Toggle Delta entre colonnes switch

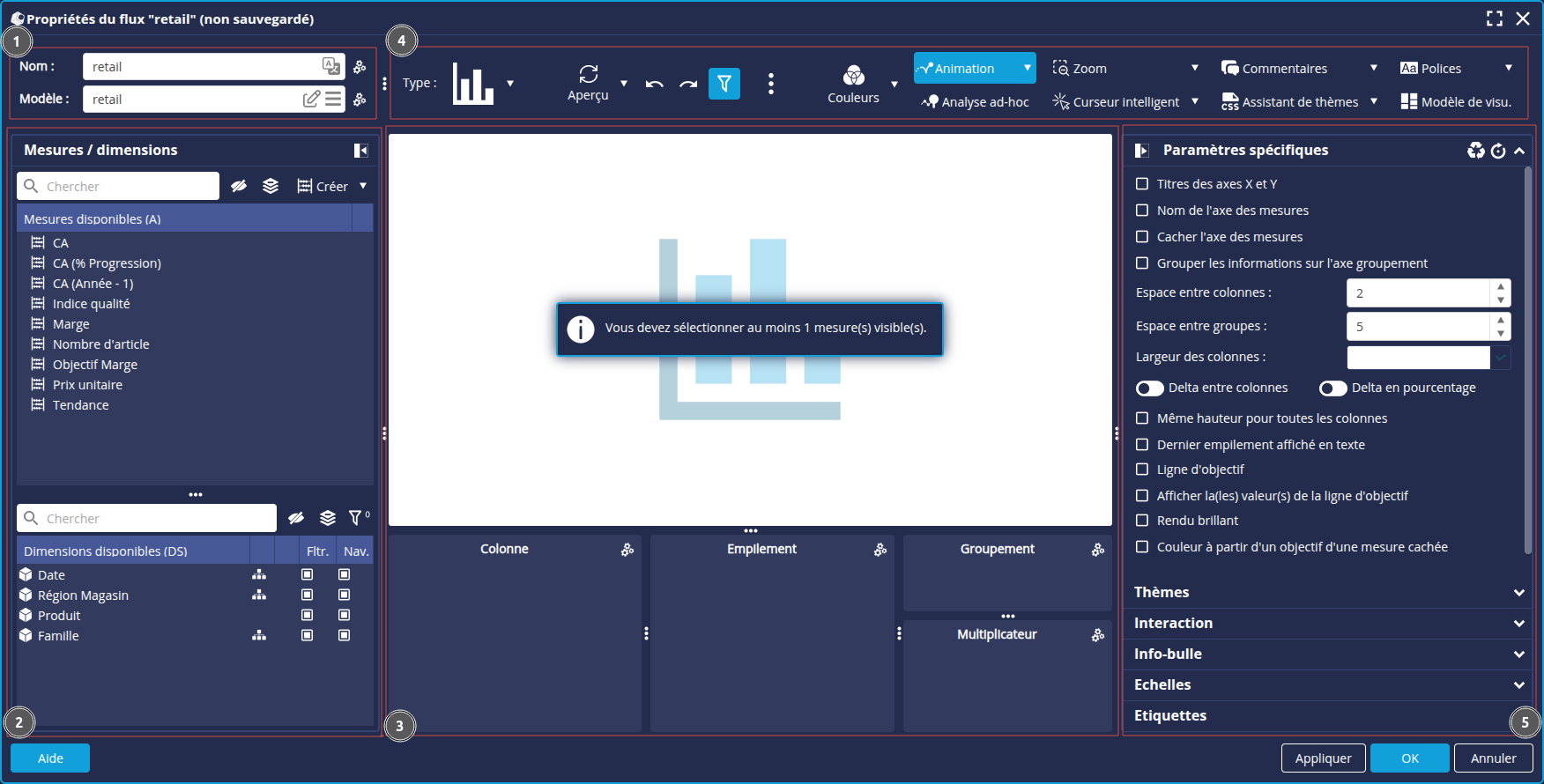coord(1149,388)
